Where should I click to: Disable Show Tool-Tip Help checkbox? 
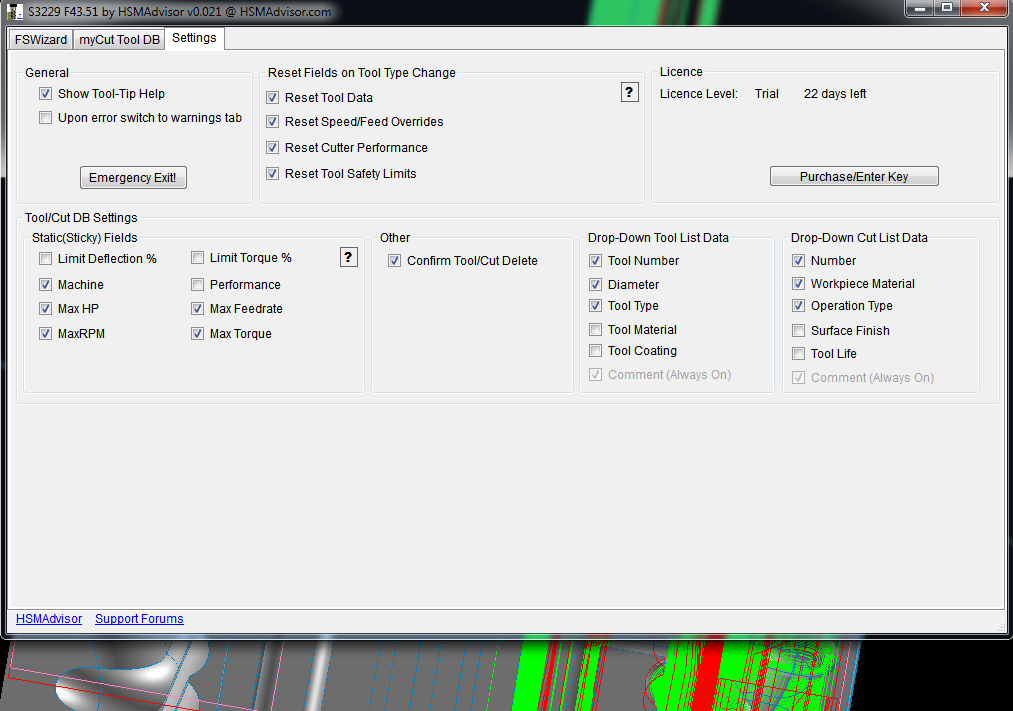[45, 94]
